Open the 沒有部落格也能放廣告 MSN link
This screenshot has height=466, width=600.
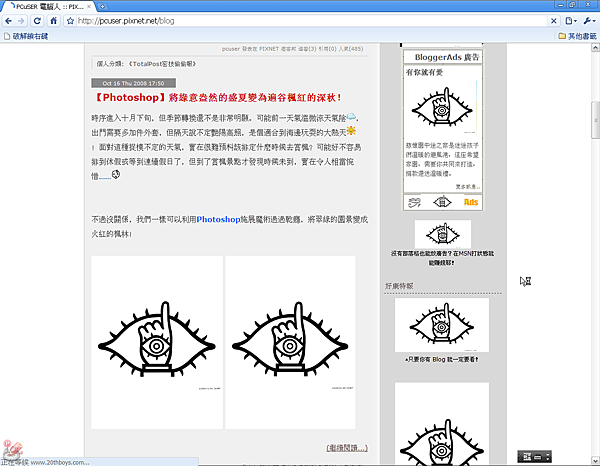pyautogui.click(x=442, y=258)
